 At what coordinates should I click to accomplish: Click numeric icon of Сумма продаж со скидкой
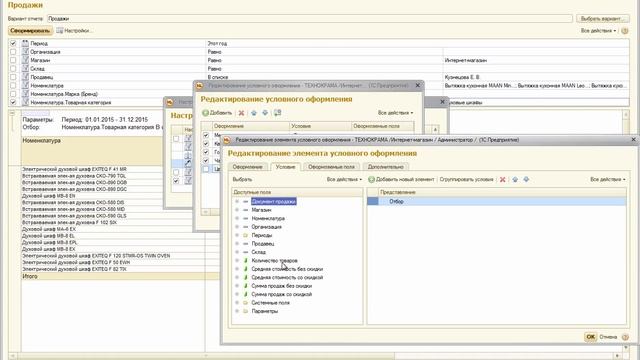[246, 294]
